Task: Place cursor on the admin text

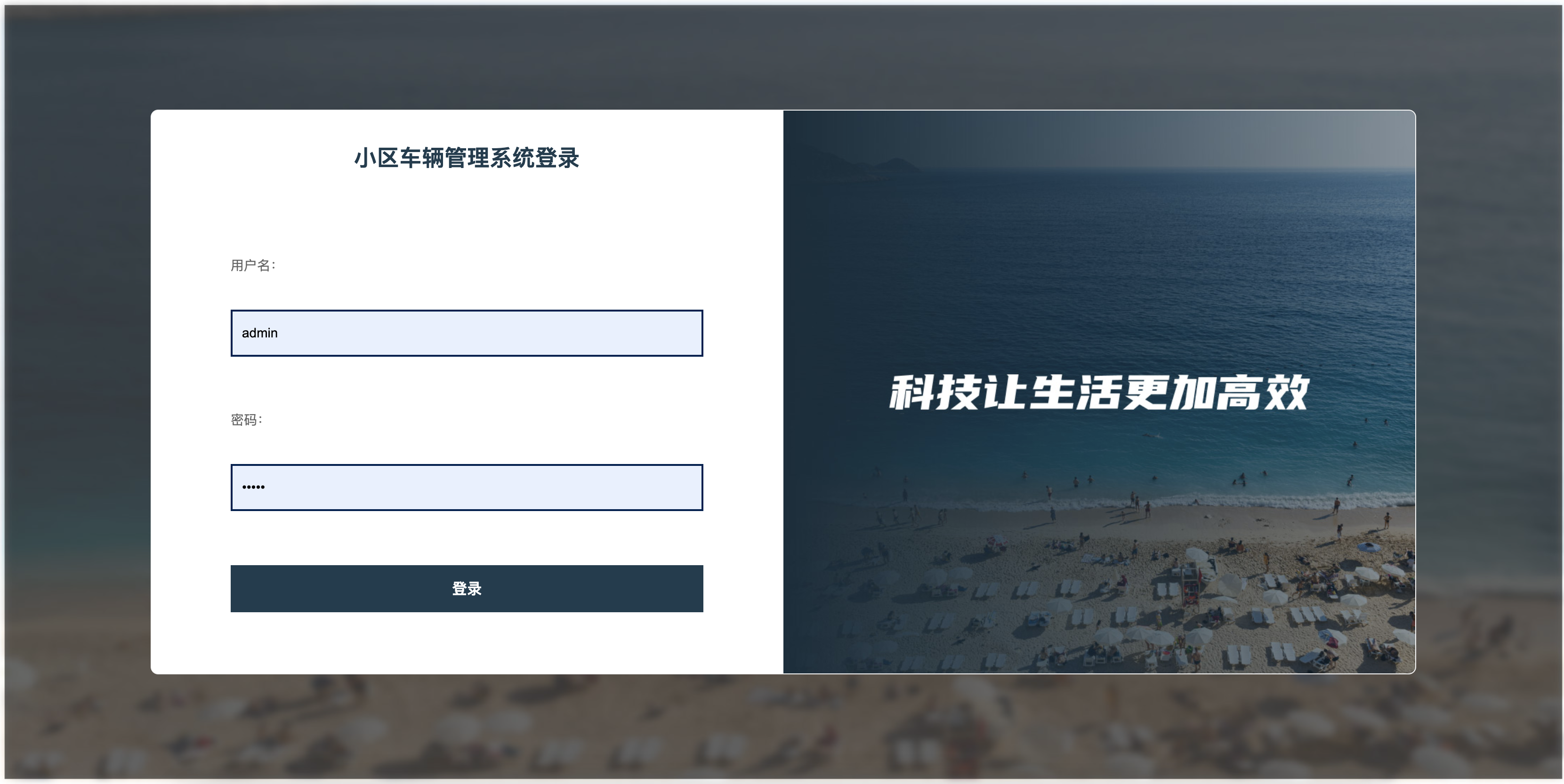Action: pos(259,333)
